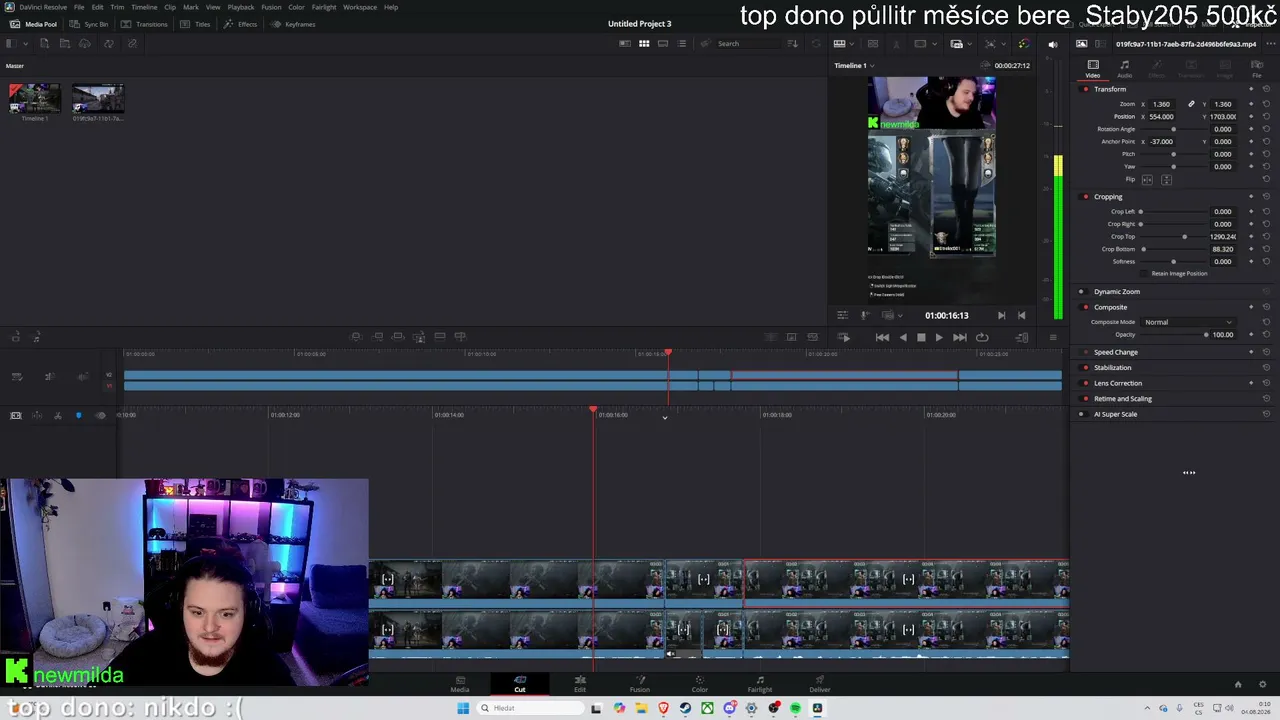1280x720 pixels.
Task: Open the Composite Mode dropdown set to Normal
Action: tap(1189, 322)
